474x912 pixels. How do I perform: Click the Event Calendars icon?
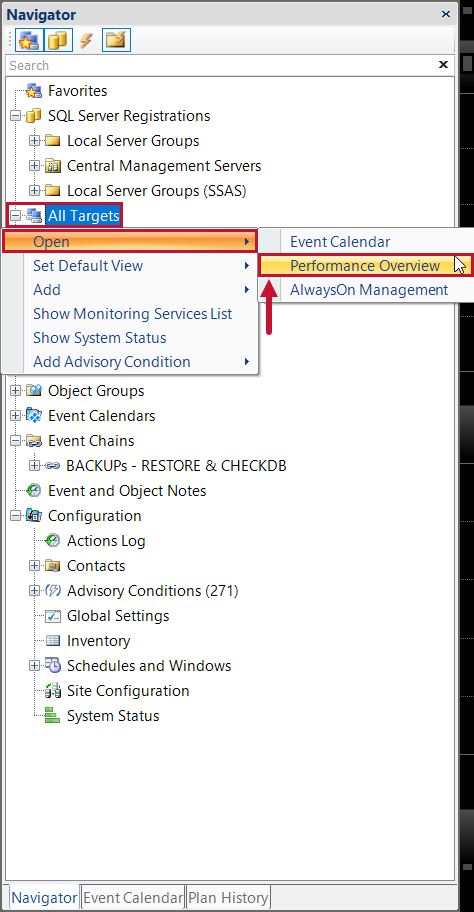tap(34, 416)
